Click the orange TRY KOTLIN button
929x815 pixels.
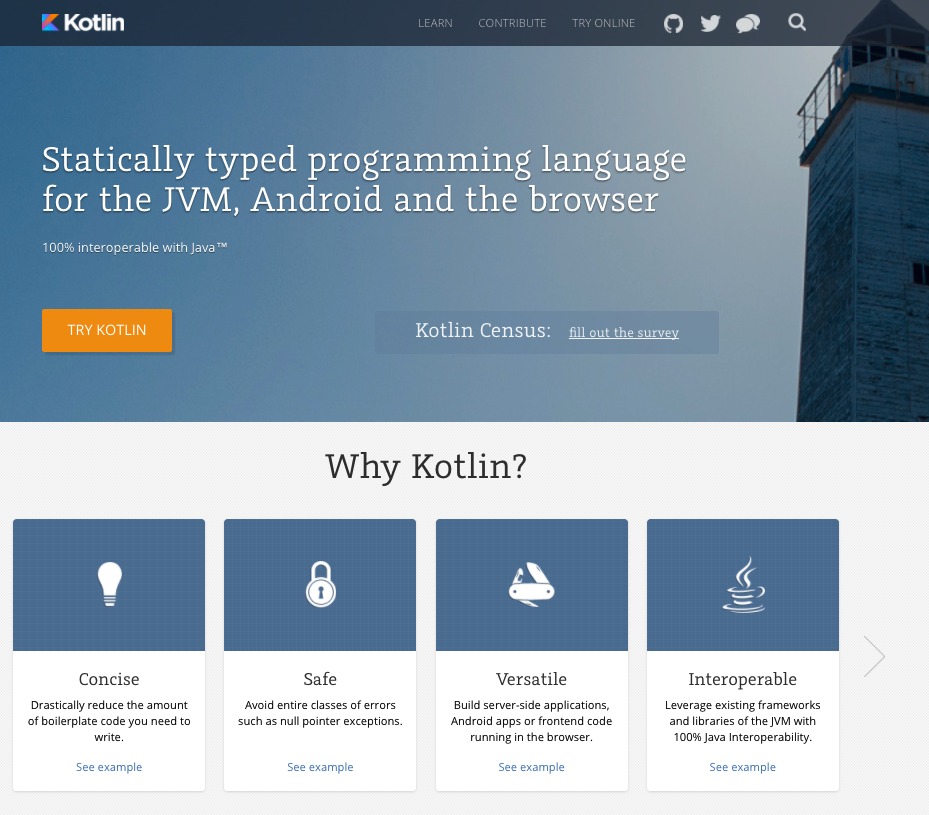[x=107, y=330]
